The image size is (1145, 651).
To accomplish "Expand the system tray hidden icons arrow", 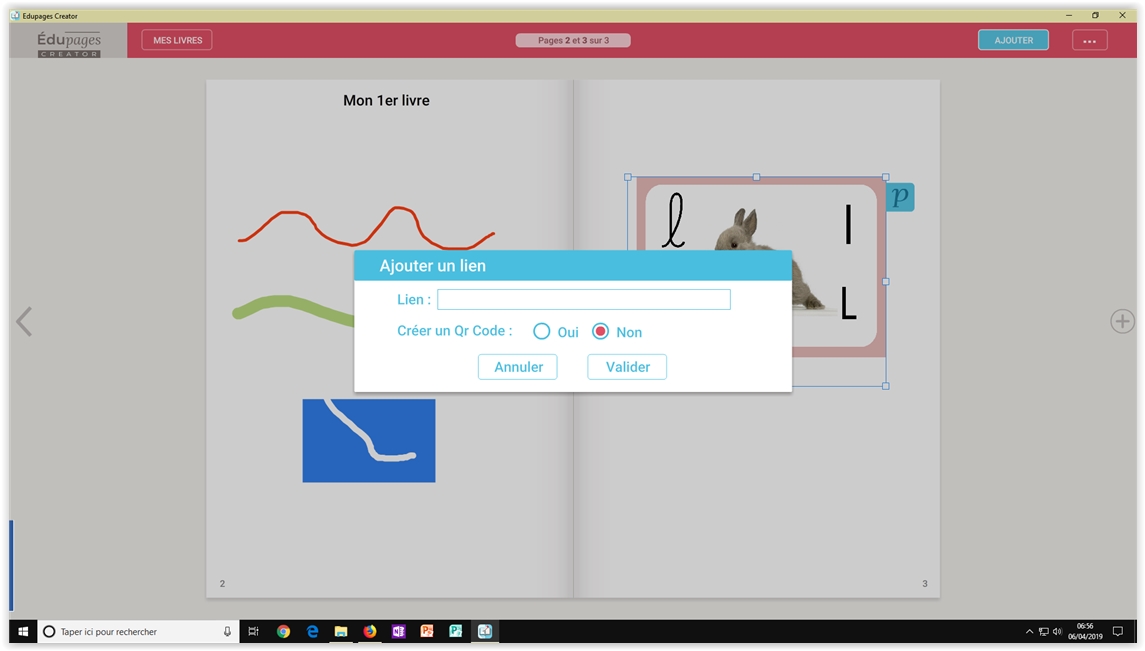I will (1029, 632).
